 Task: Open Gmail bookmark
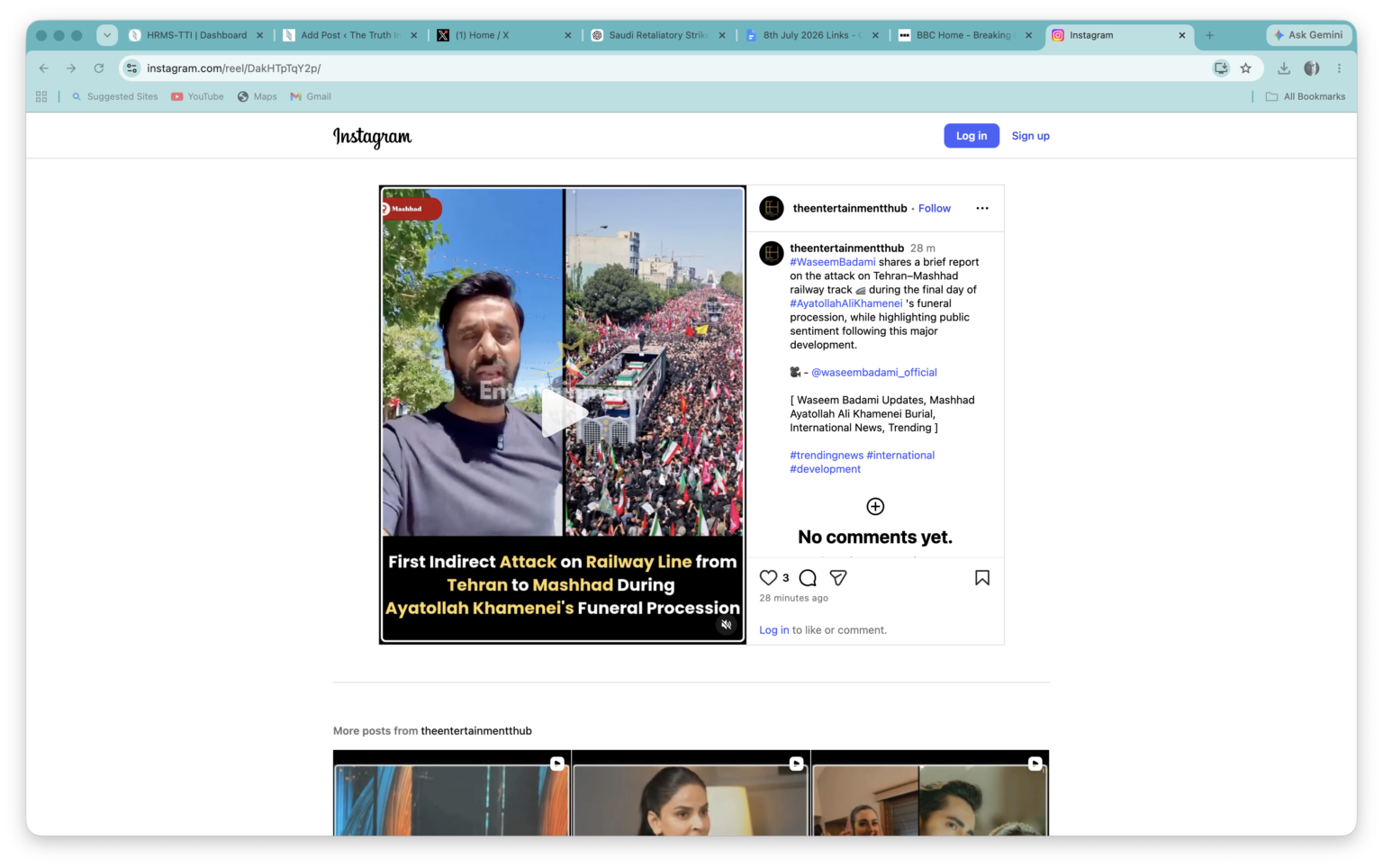coord(311,96)
